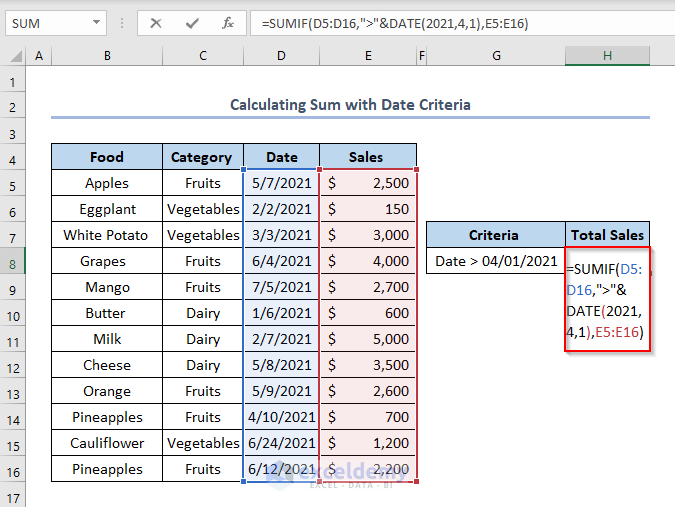Select column H header
The image size is (675, 507).
click(607, 57)
